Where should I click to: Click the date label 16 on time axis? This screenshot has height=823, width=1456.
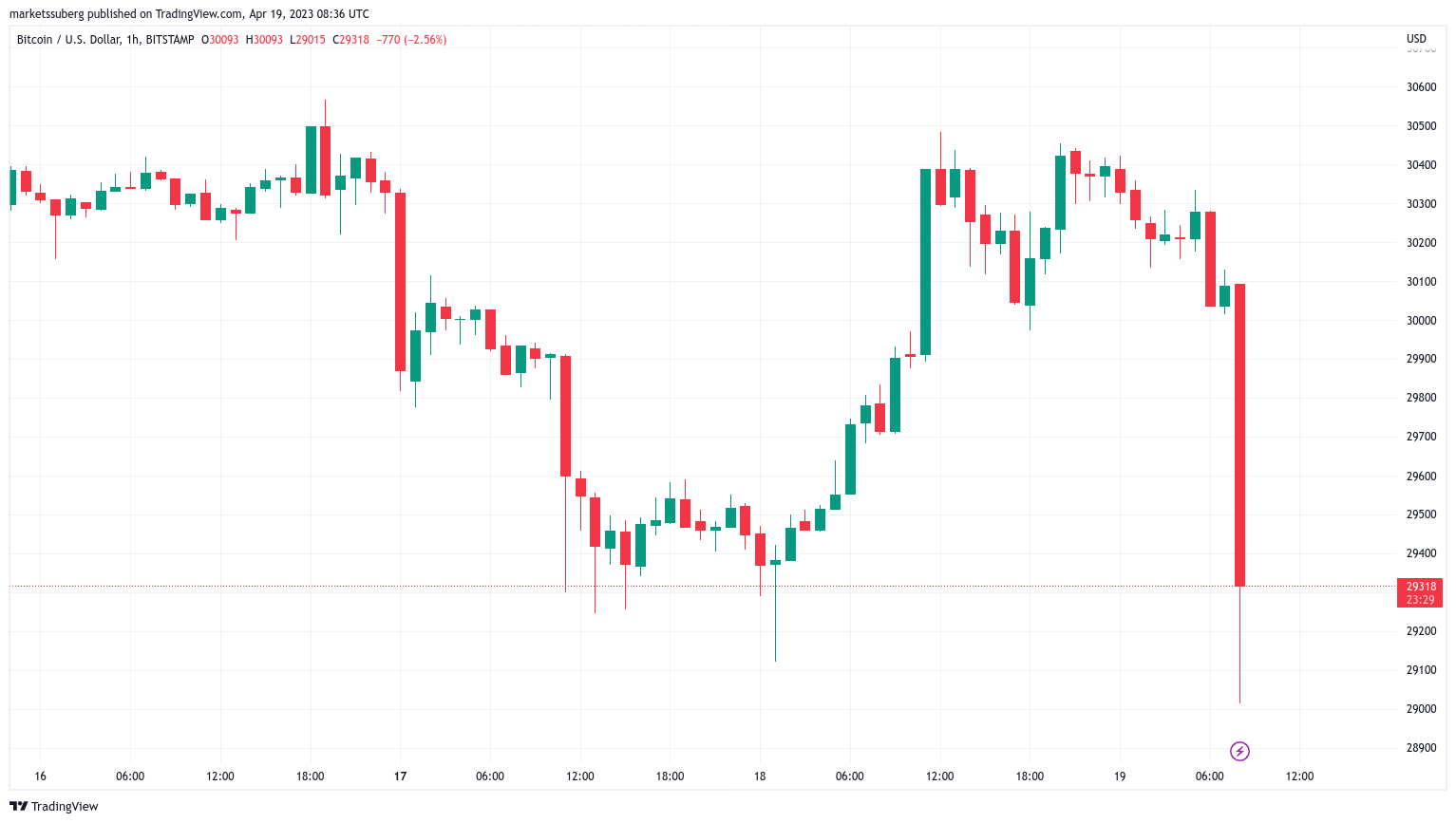pyautogui.click(x=40, y=776)
